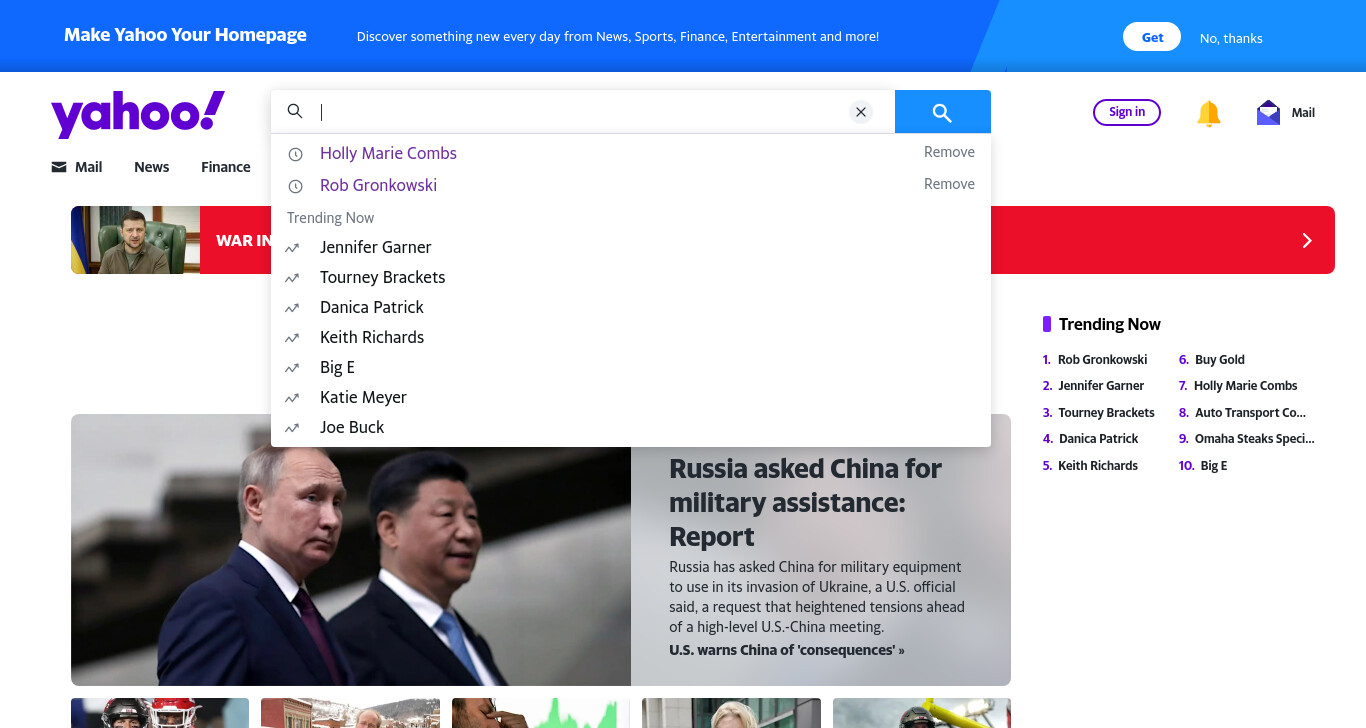1366x728 pixels.
Task: Click the Sign in button
Action: point(1127,112)
